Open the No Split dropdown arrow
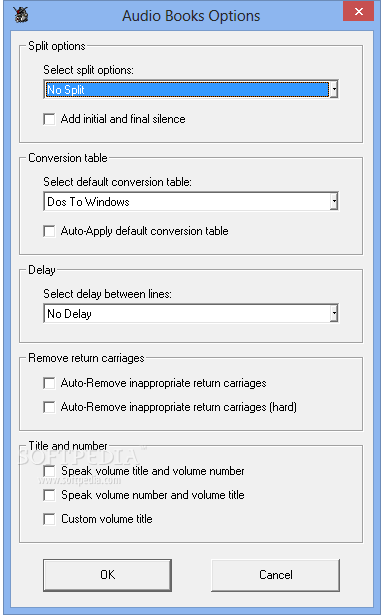The height and width of the screenshot is (615, 381). click(334, 90)
